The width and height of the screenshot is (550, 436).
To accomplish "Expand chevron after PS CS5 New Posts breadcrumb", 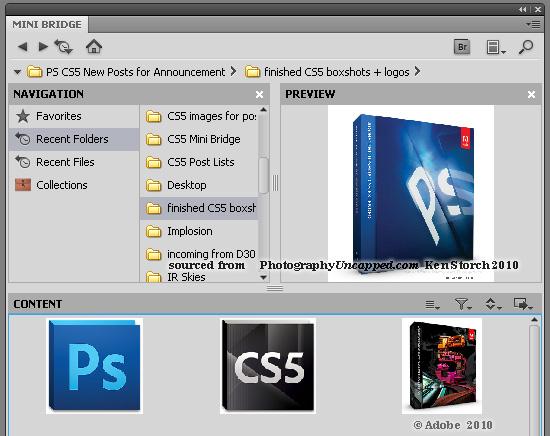I will (x=233, y=72).
